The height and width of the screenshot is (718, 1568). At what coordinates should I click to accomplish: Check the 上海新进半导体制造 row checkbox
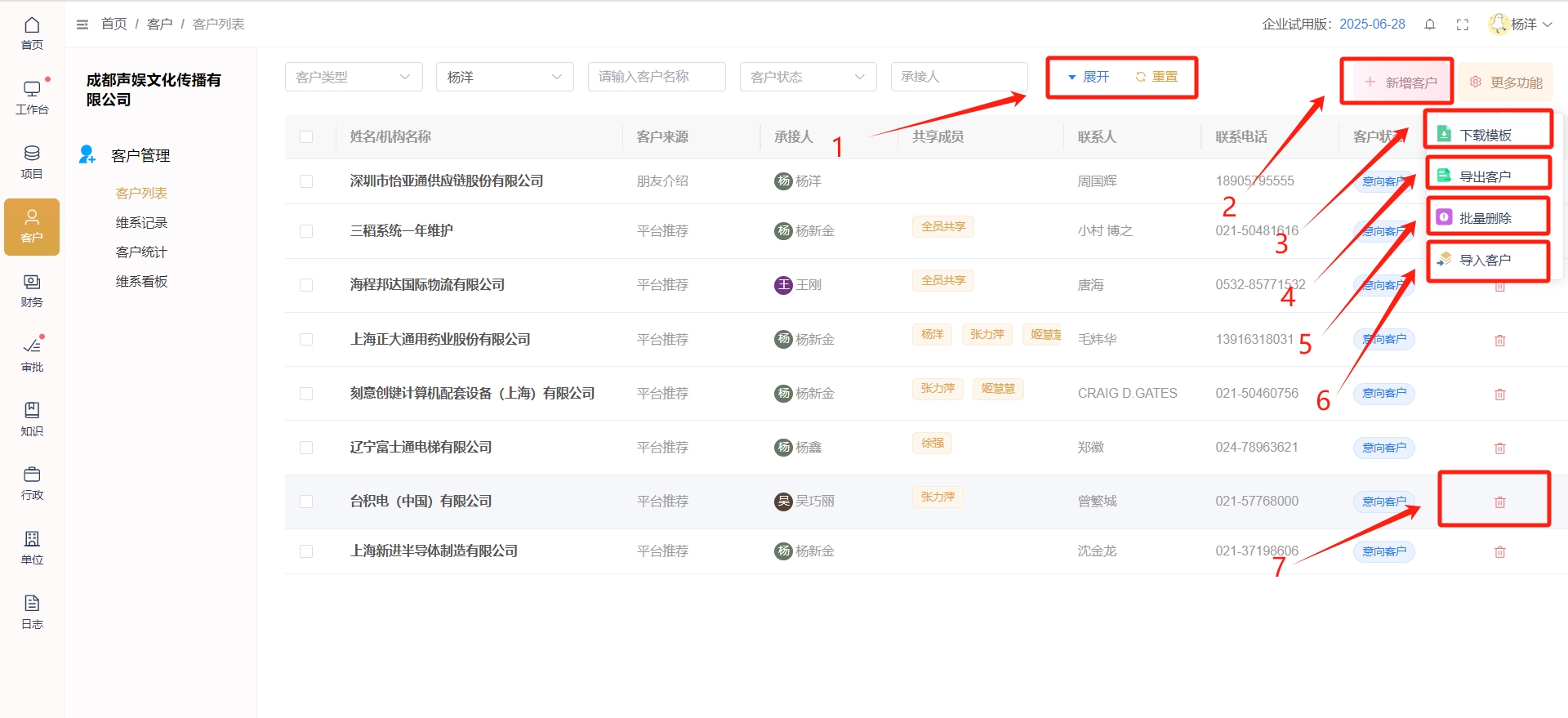[306, 551]
